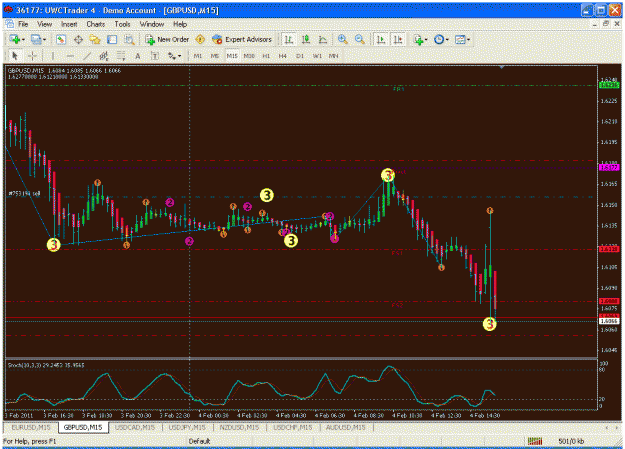Toggle Chart Shift from the toolbar
Screen dimensions: 625x449
[x=398, y=39]
